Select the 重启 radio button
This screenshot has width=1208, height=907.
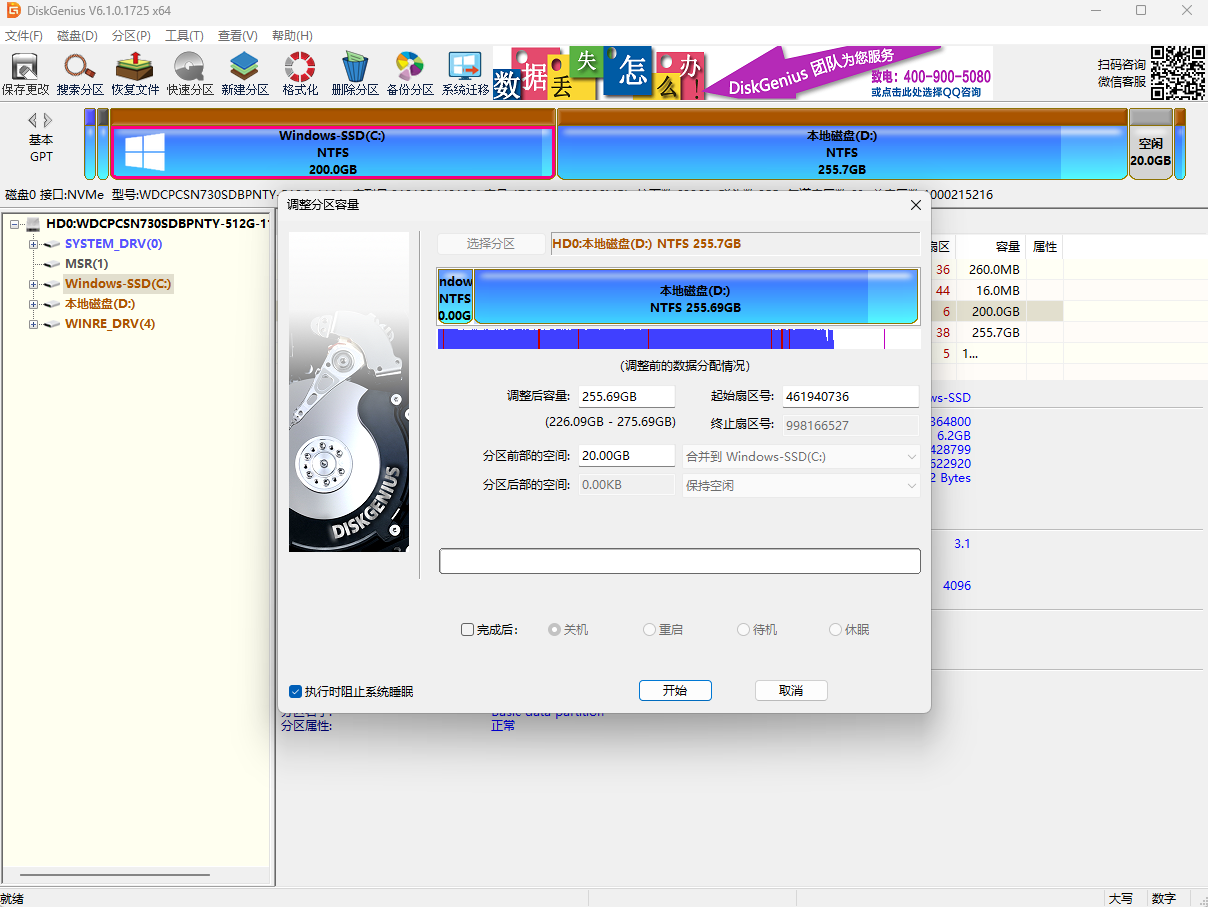tap(650, 630)
